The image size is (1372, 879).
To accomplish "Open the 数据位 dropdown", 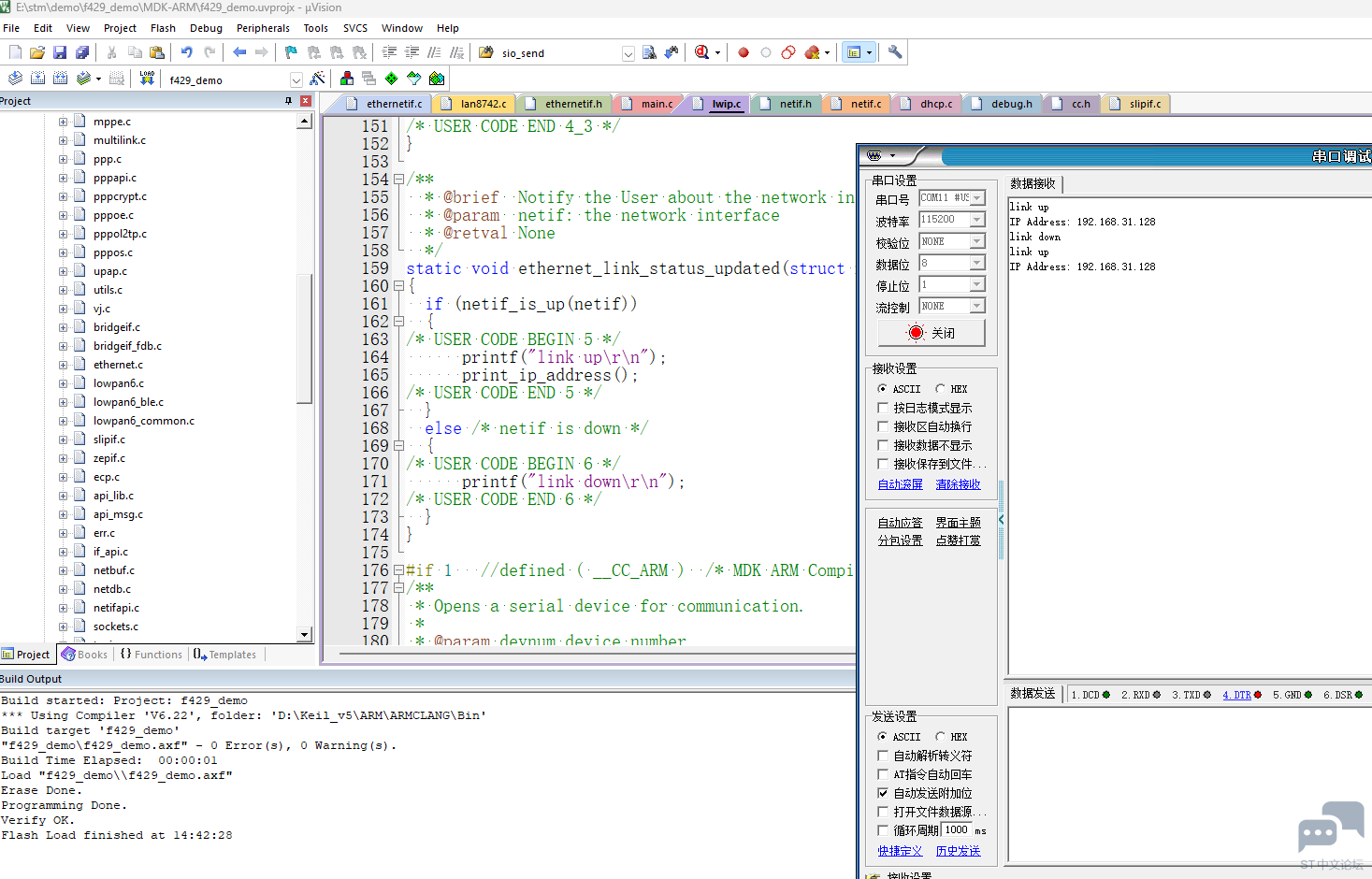I will 977,263.
